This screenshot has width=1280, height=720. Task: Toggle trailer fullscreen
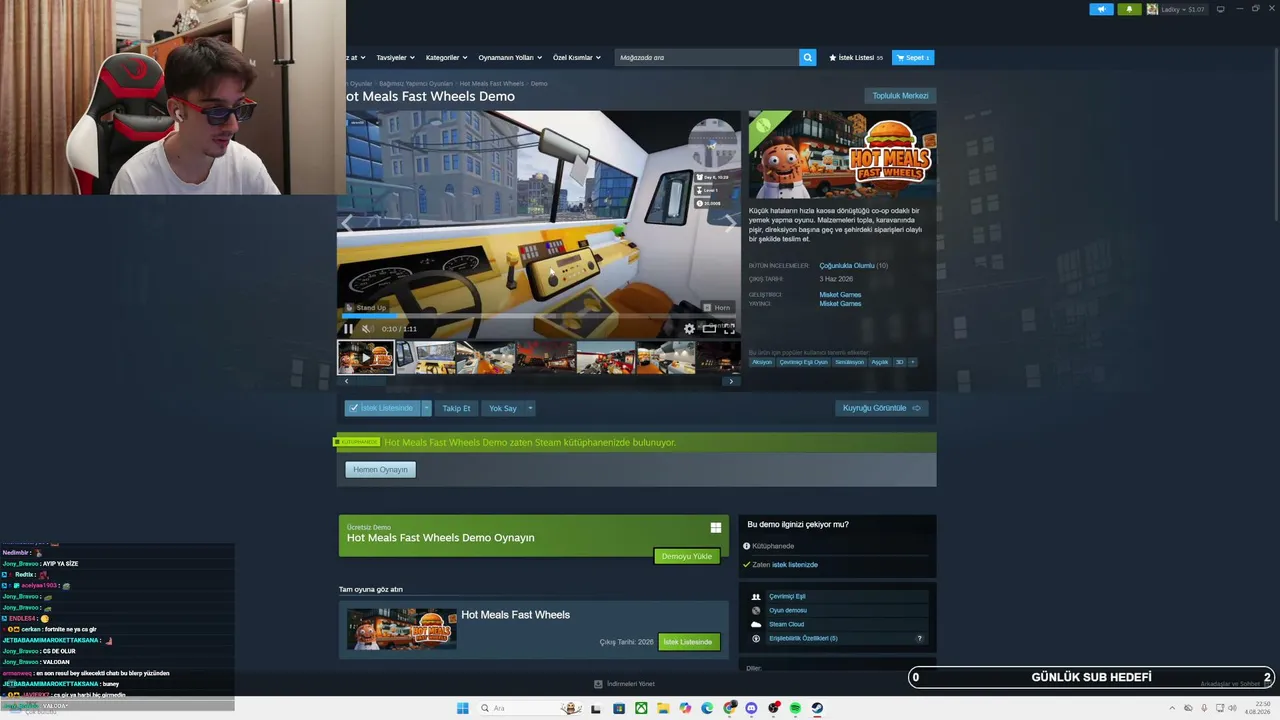click(x=729, y=329)
